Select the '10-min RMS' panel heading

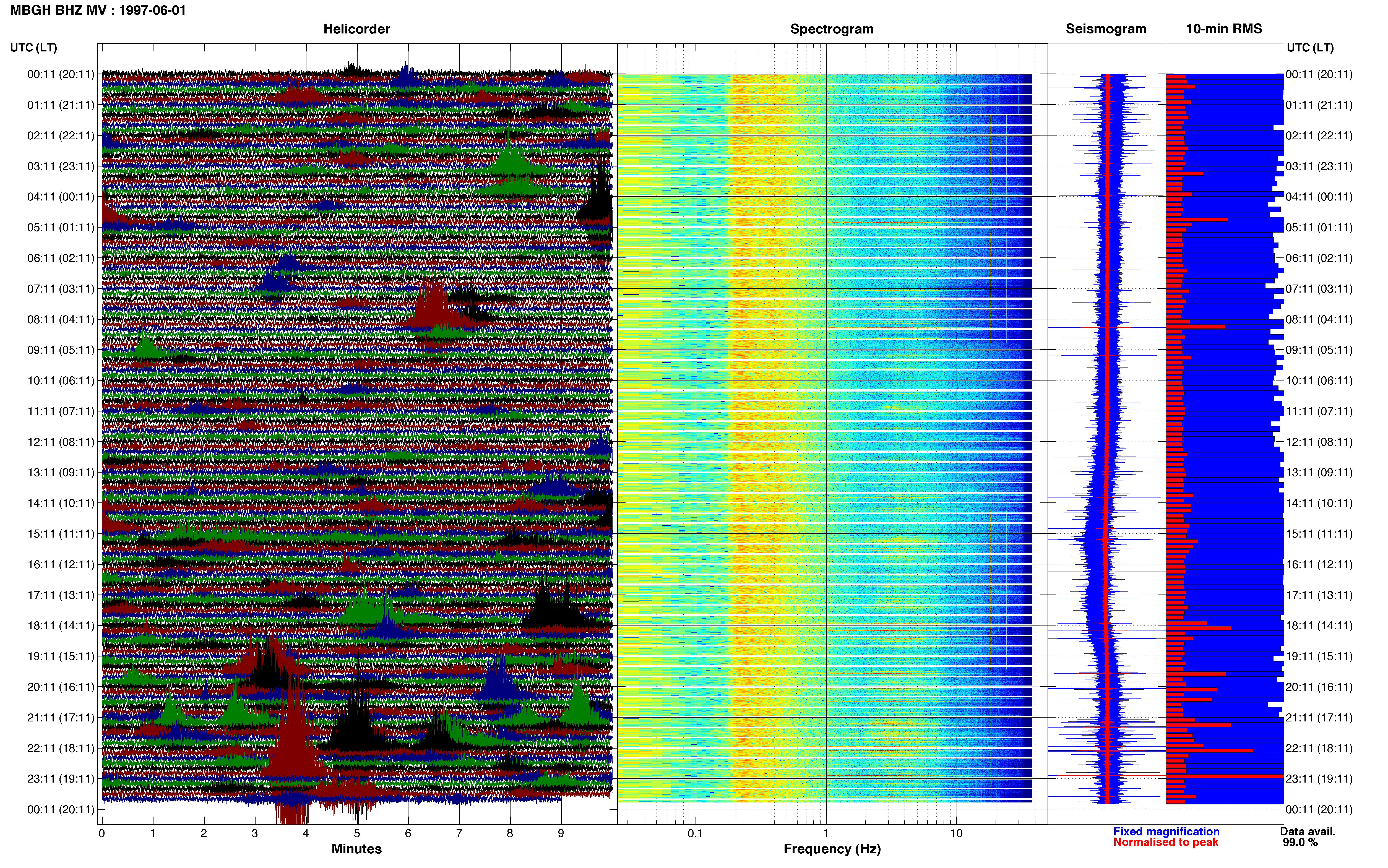[1224, 29]
